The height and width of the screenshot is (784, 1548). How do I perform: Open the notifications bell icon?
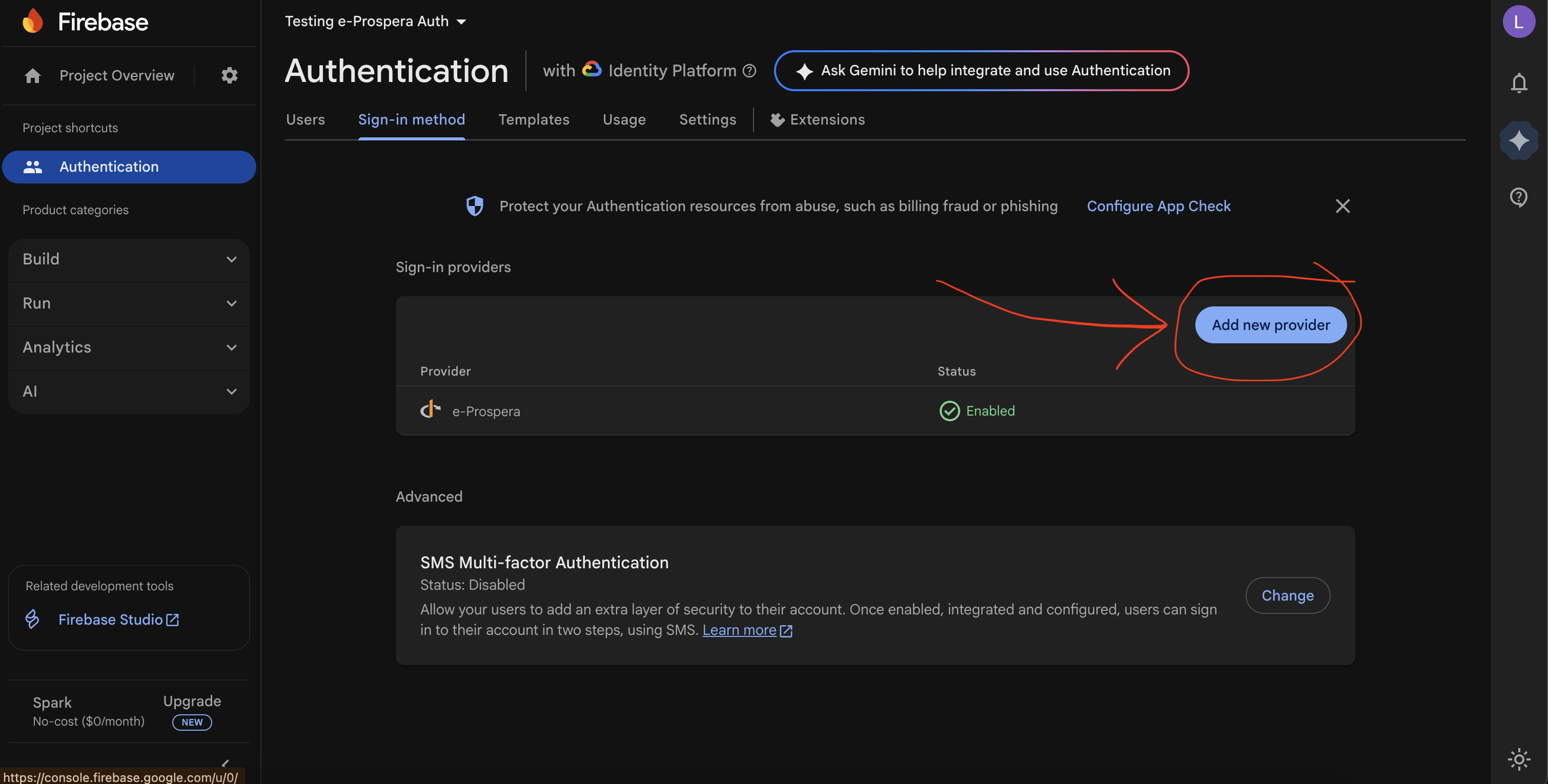pos(1519,83)
